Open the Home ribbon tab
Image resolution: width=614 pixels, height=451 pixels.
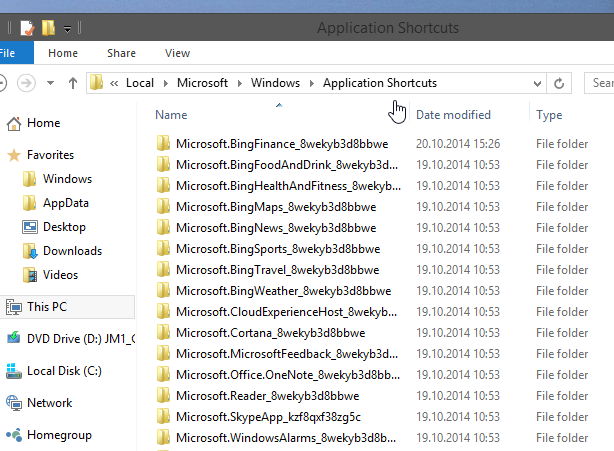[63, 53]
